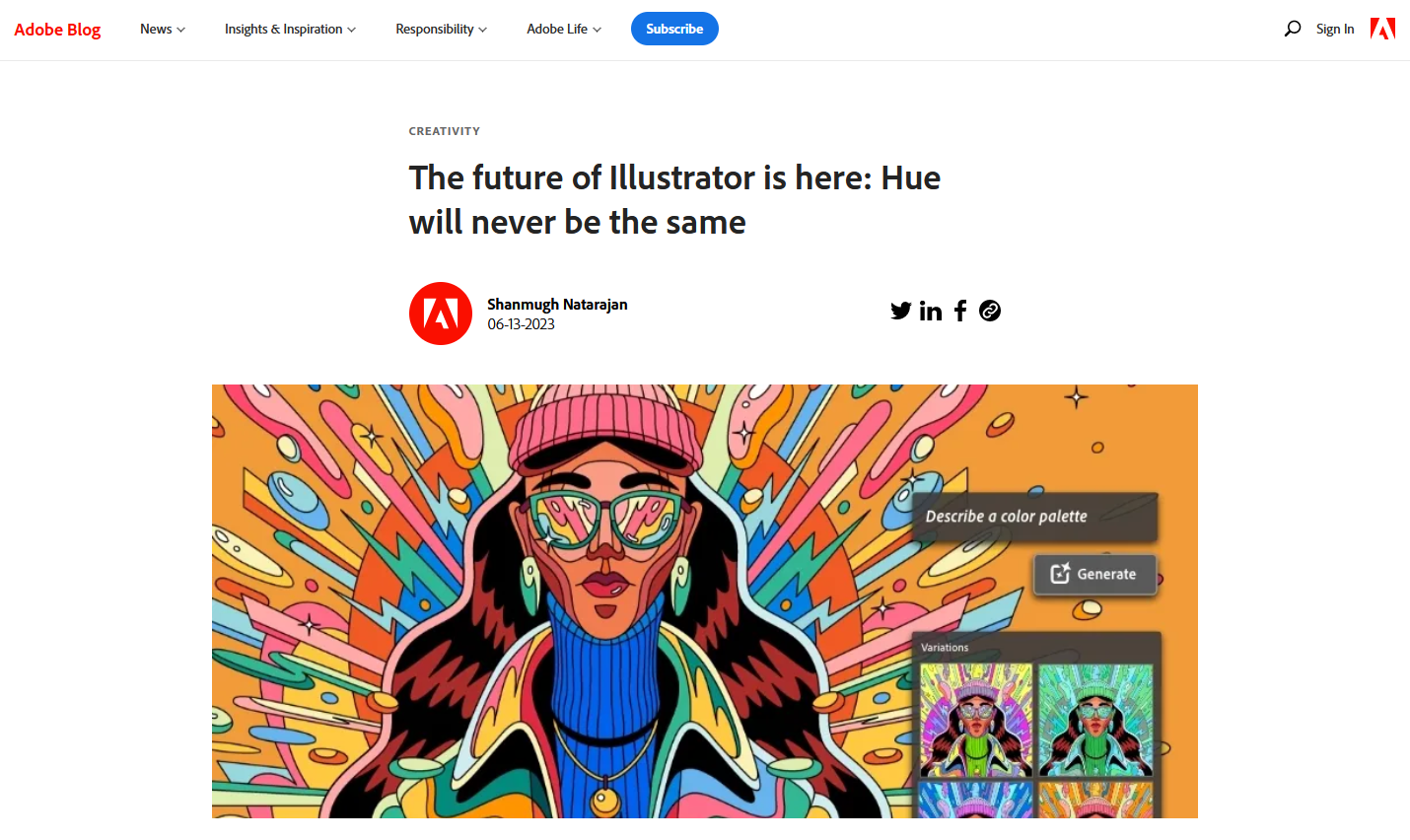Copy the article link icon

pyautogui.click(x=990, y=311)
